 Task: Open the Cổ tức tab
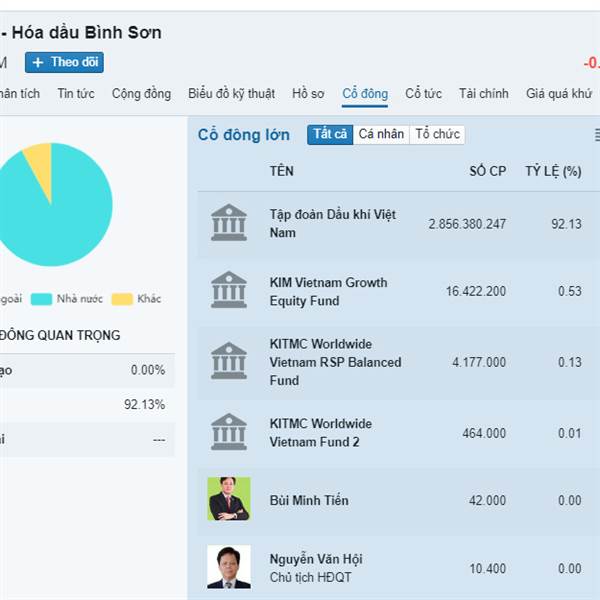423,94
